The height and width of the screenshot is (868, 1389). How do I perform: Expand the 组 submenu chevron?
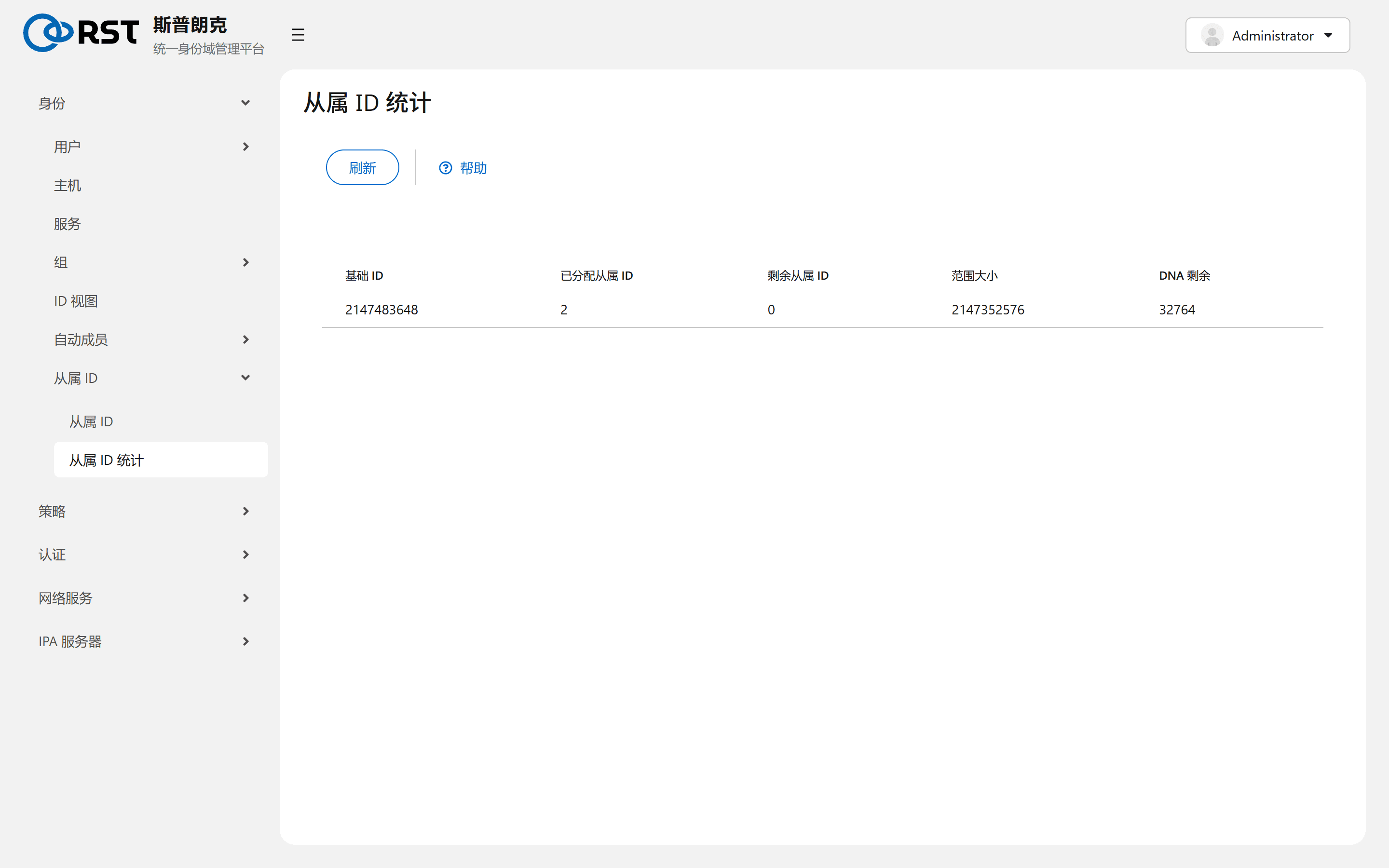pyautogui.click(x=245, y=262)
